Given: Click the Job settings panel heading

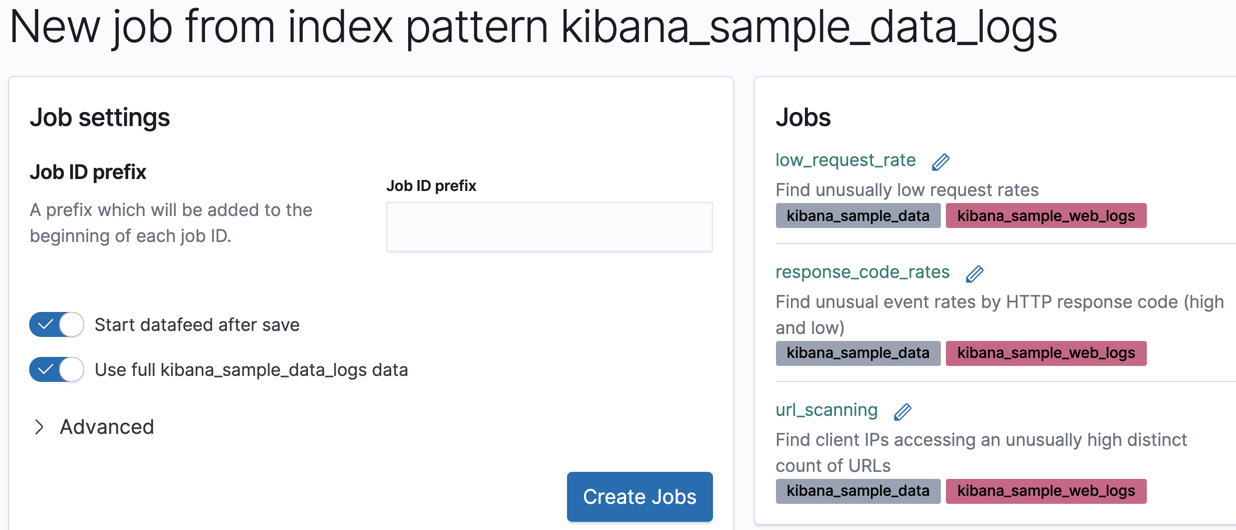Looking at the screenshot, I should [100, 117].
